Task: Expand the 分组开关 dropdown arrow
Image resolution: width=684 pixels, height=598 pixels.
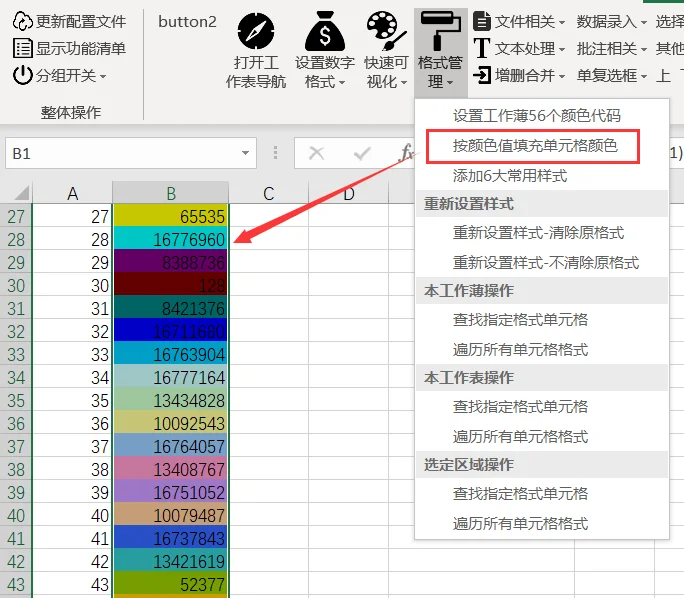Action: tap(103, 76)
